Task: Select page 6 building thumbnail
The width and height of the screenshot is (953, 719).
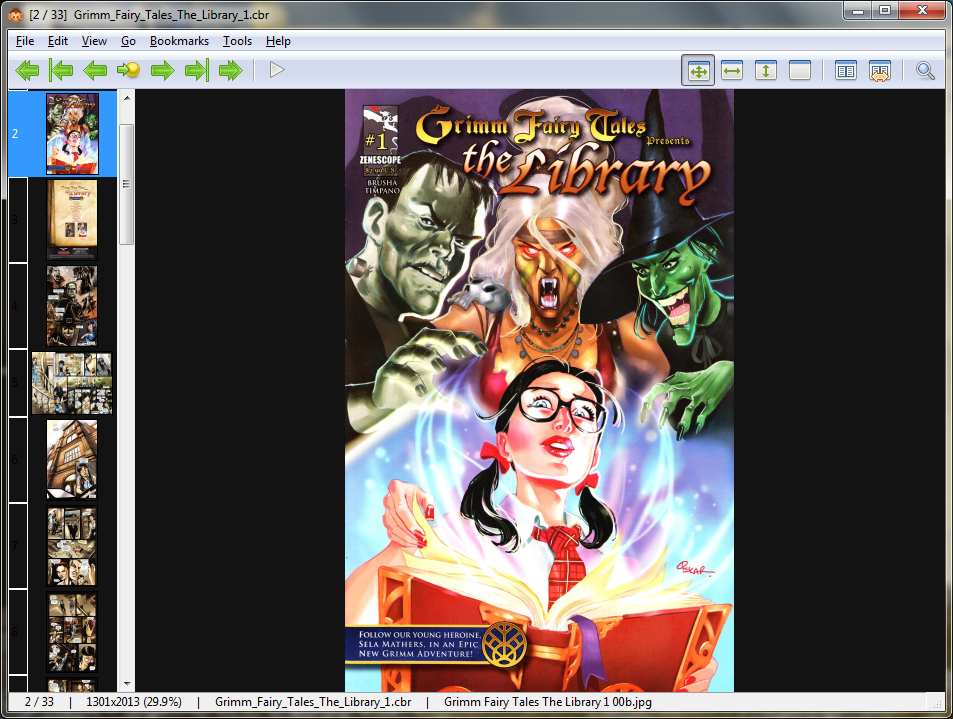Action: click(72, 459)
